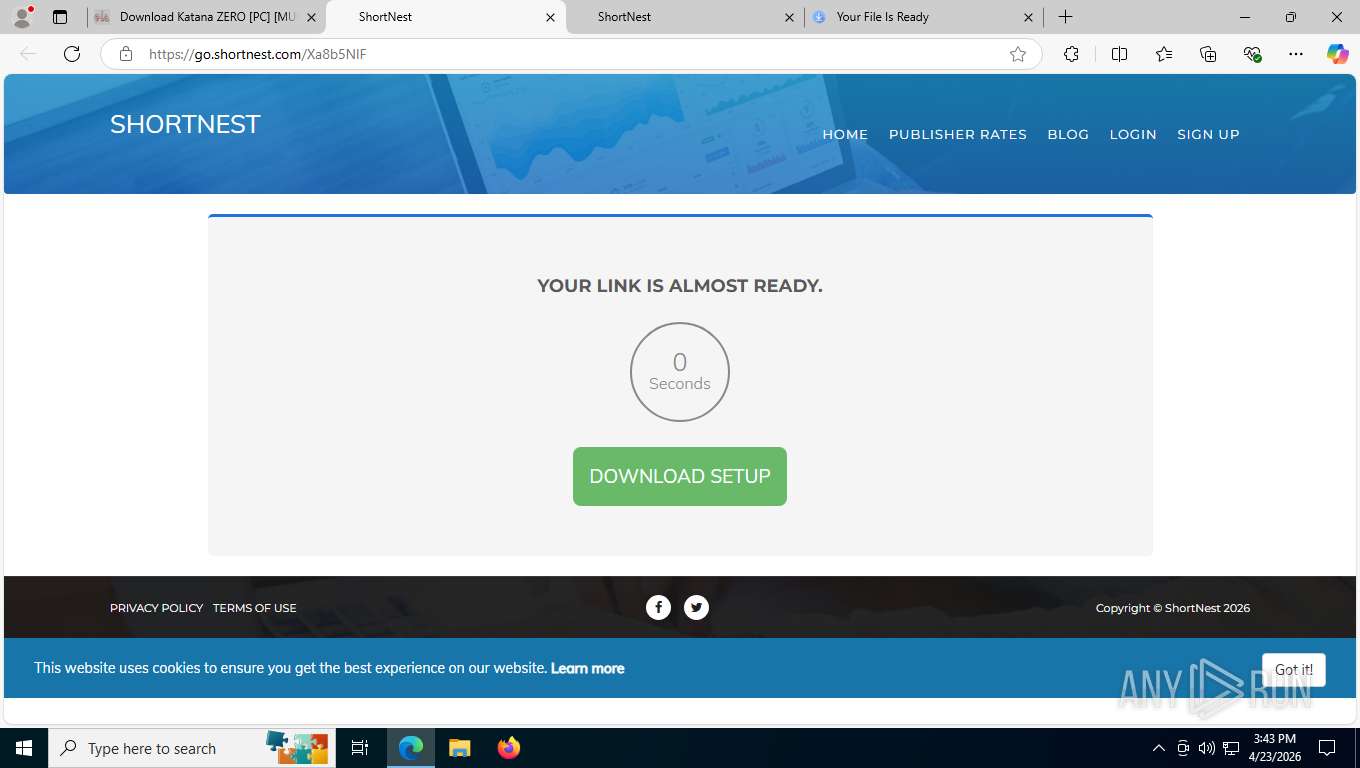Close the Download Katana ZERO tab
The image size is (1360, 768).
point(311,17)
